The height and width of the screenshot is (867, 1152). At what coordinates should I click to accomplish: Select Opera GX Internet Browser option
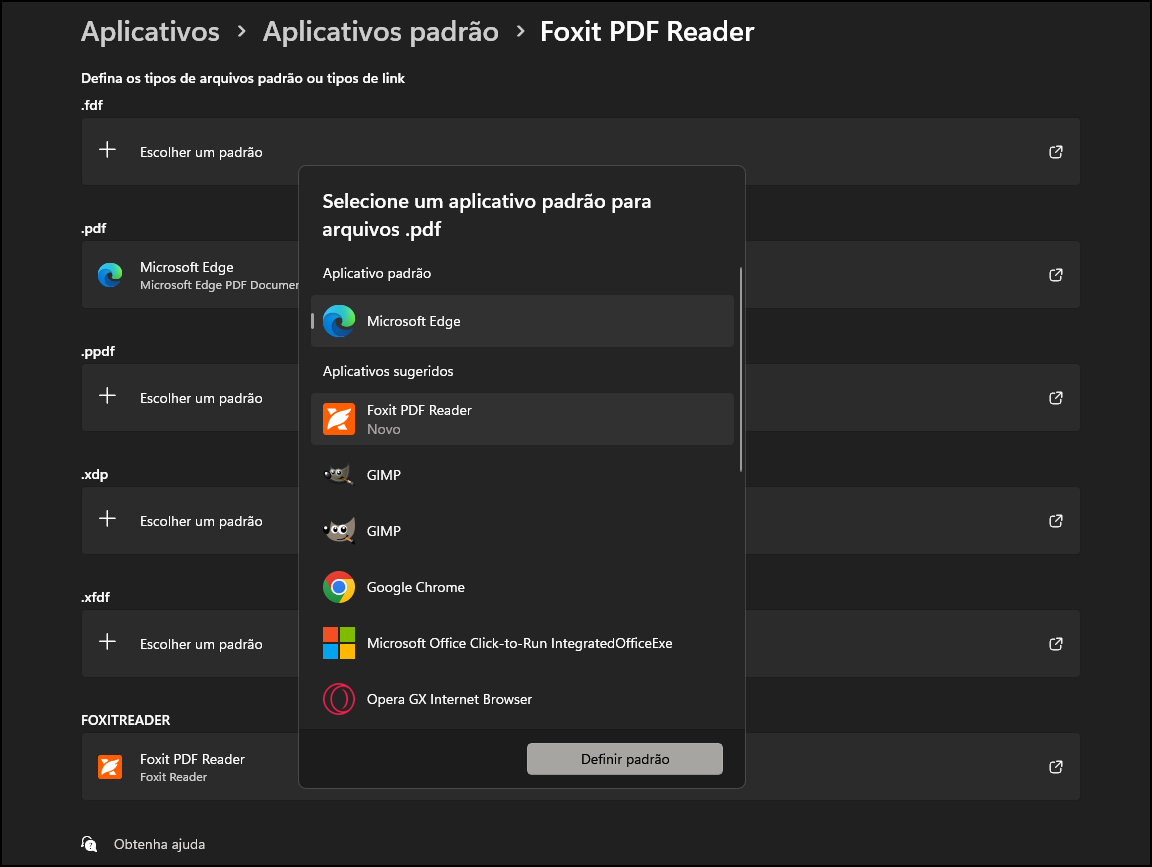coord(522,699)
